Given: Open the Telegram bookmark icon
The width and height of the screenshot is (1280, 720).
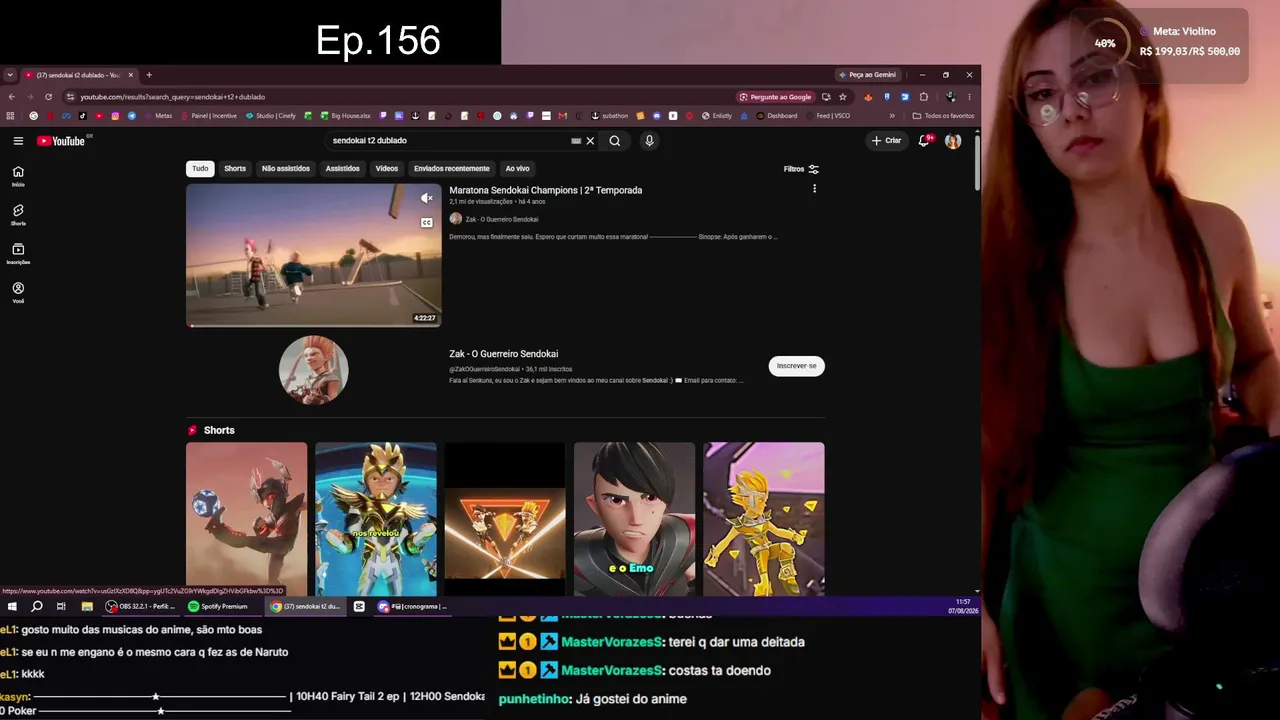Looking at the screenshot, I should [132, 116].
